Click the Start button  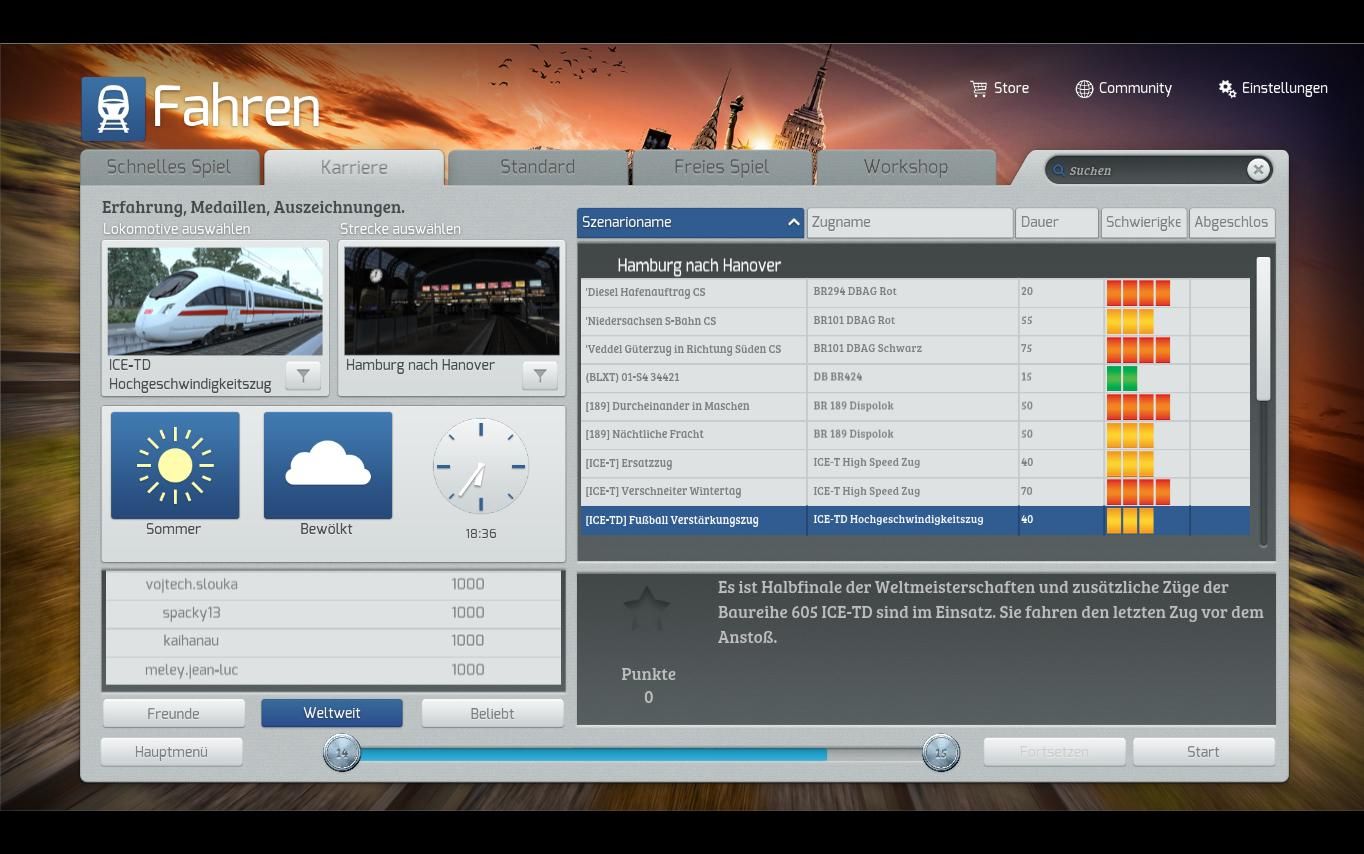click(x=1204, y=752)
